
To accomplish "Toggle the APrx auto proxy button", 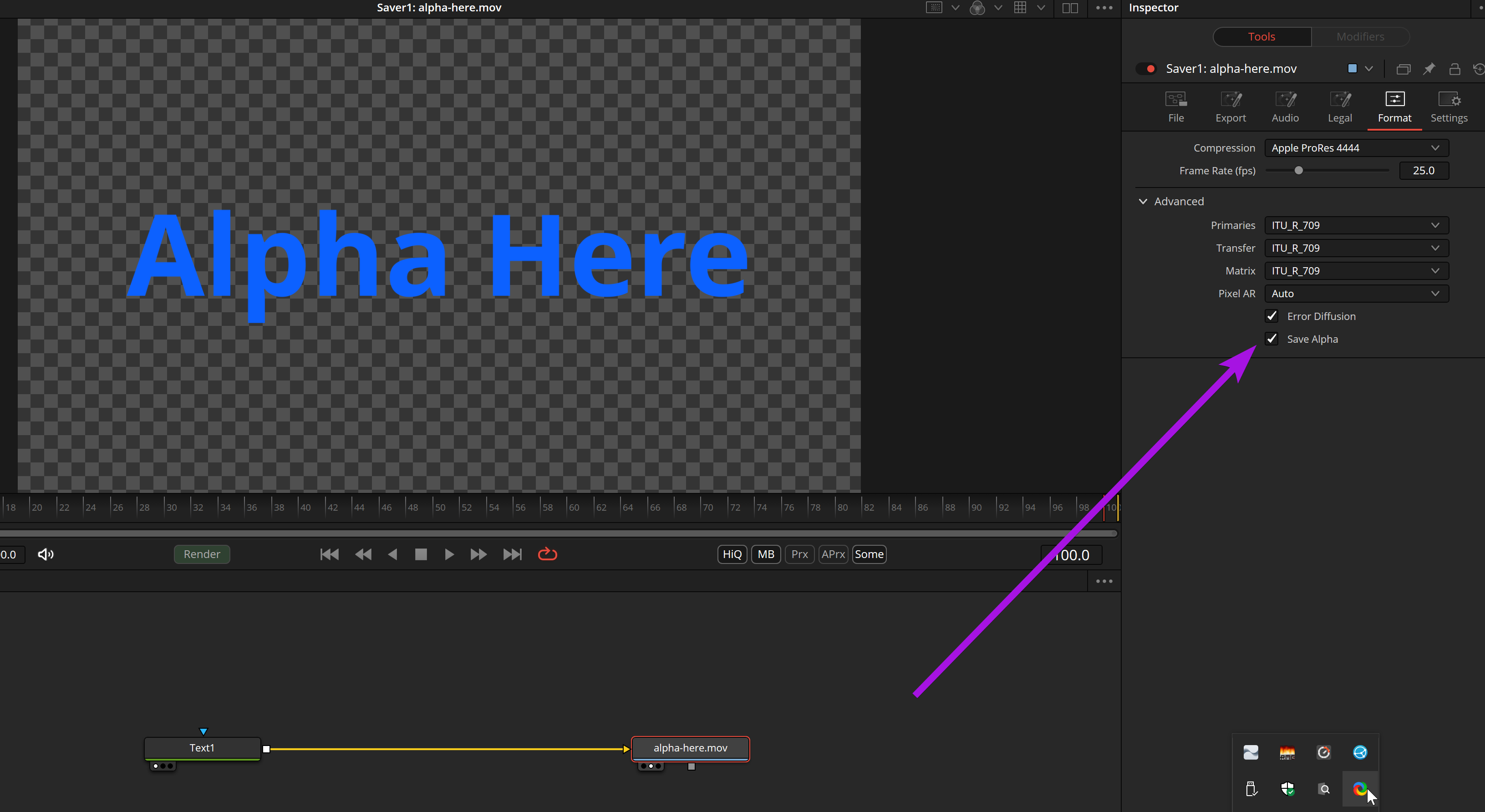I will (833, 554).
